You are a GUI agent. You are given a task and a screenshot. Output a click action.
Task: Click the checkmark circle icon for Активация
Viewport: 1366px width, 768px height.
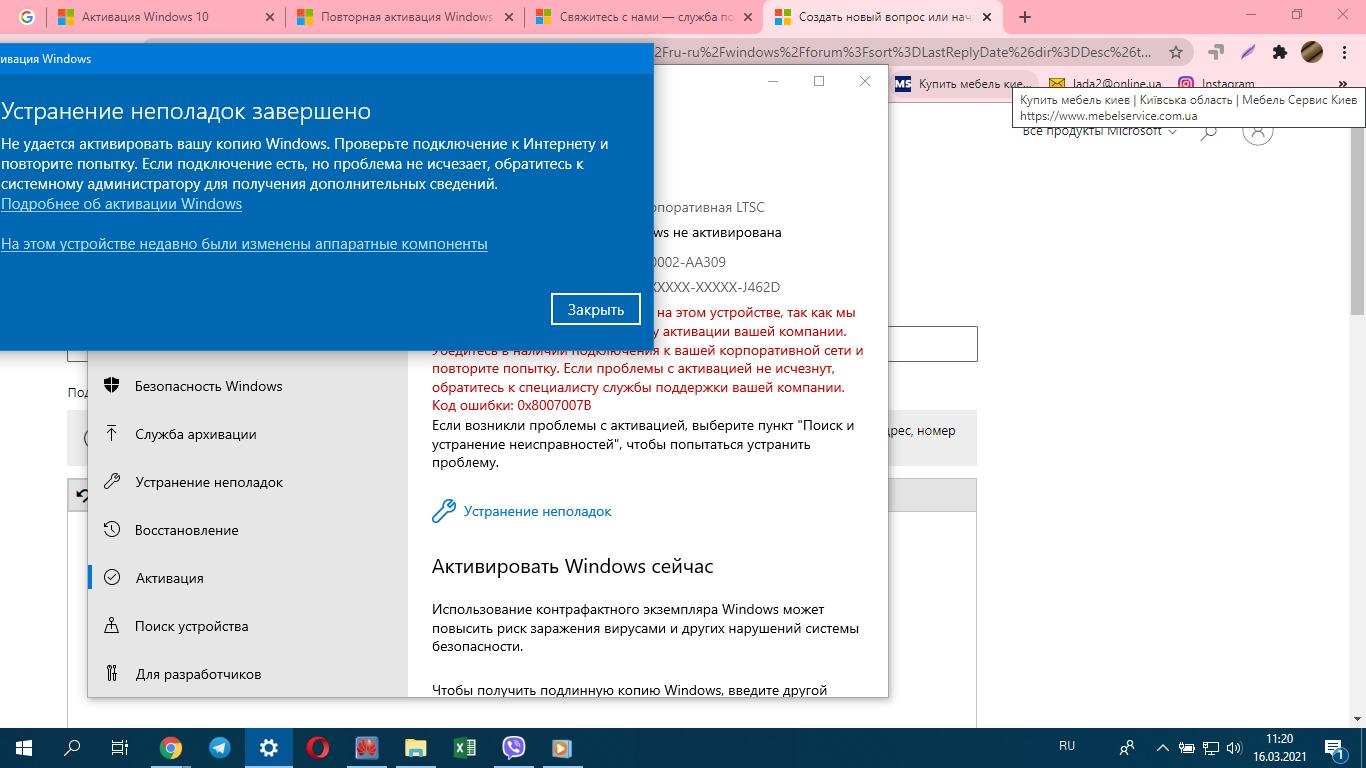(x=112, y=578)
